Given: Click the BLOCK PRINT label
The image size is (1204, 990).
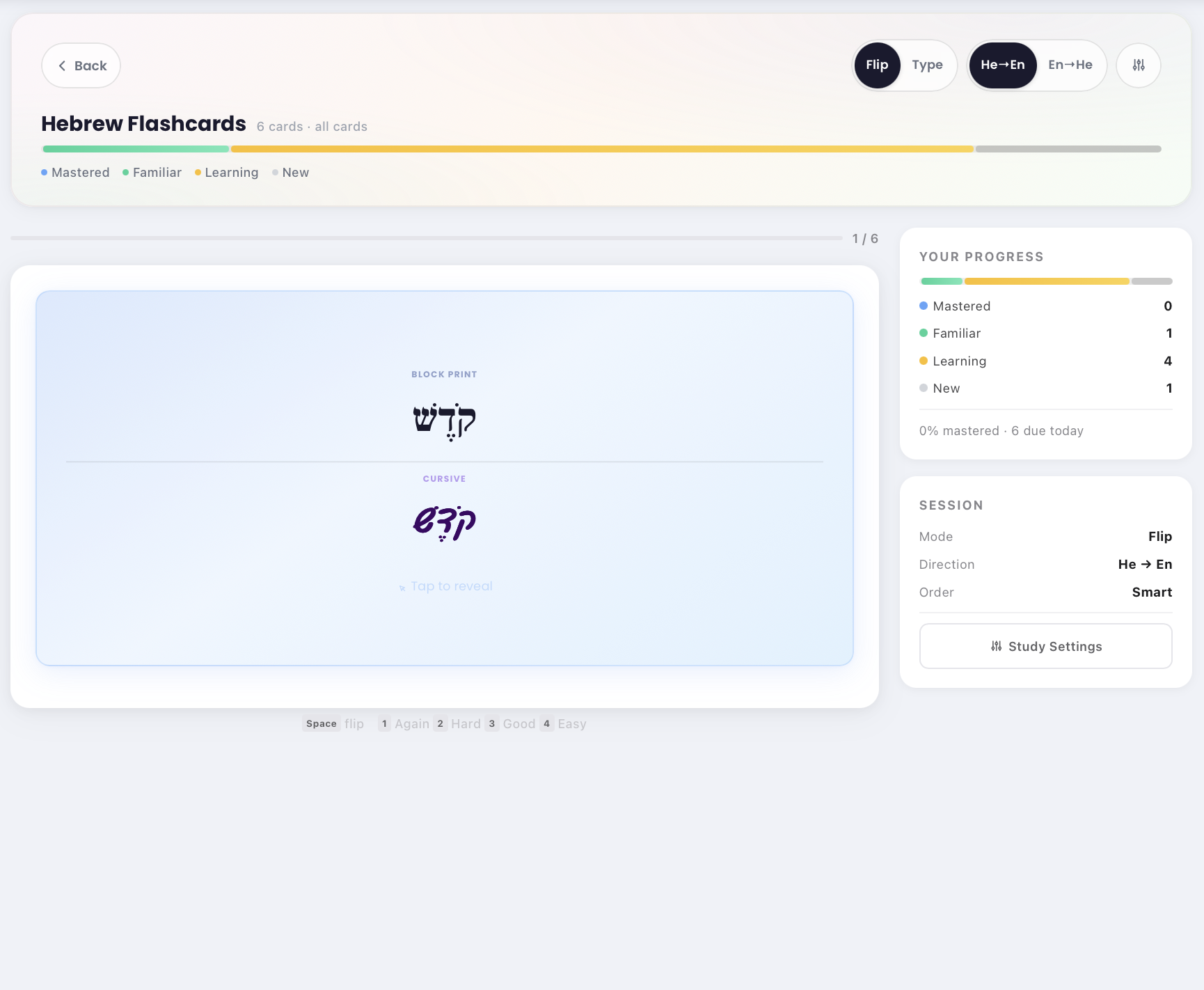Looking at the screenshot, I should (444, 375).
